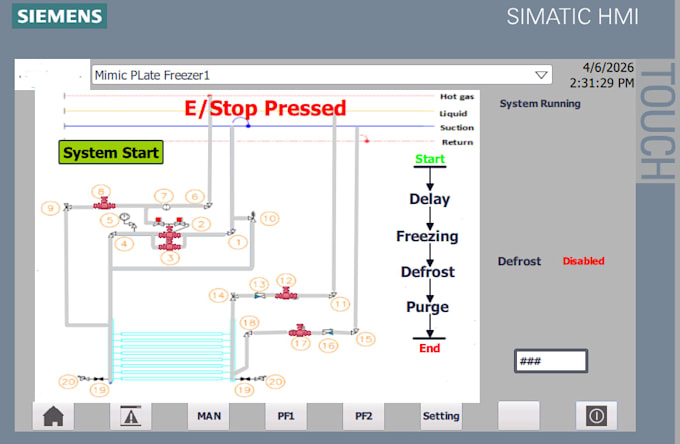The image size is (680, 444).
Task: Open the MAN manual mode screen
Action: coord(209,416)
